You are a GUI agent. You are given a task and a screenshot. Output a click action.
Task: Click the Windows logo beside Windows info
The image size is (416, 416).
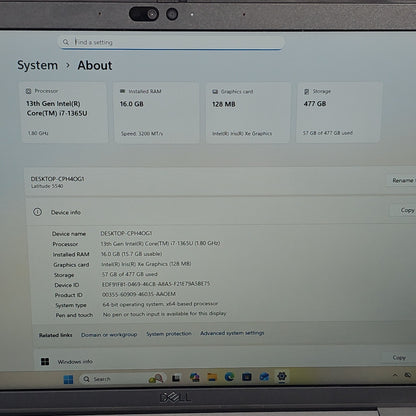point(45,362)
